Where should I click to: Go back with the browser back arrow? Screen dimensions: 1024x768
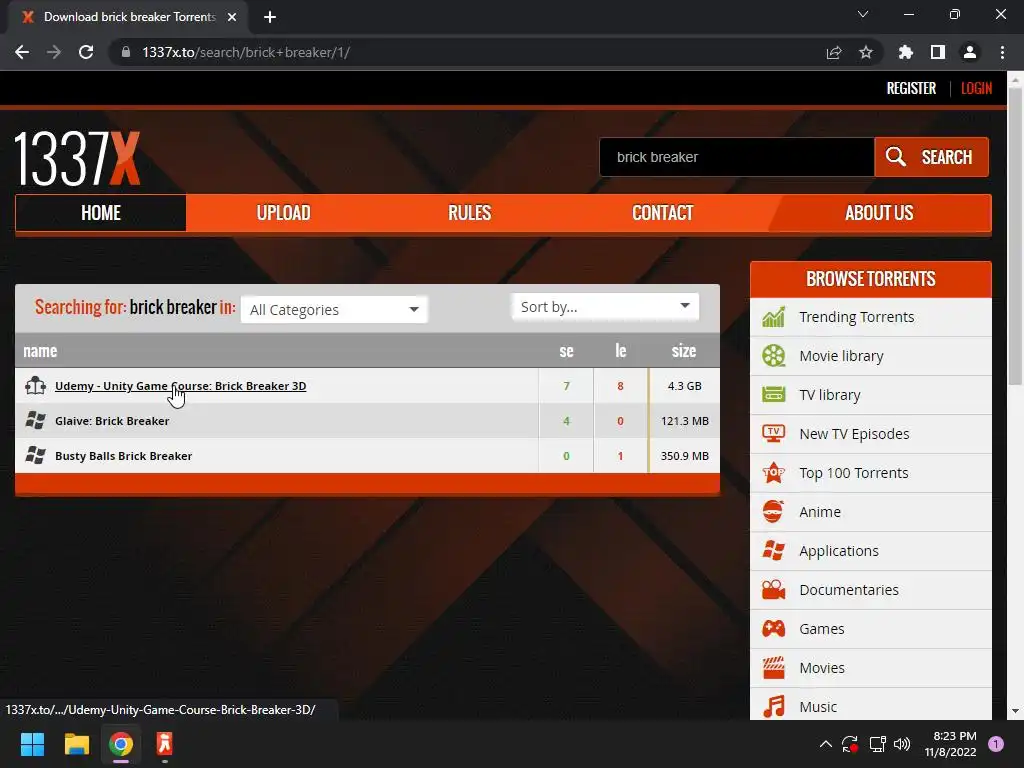(x=22, y=52)
